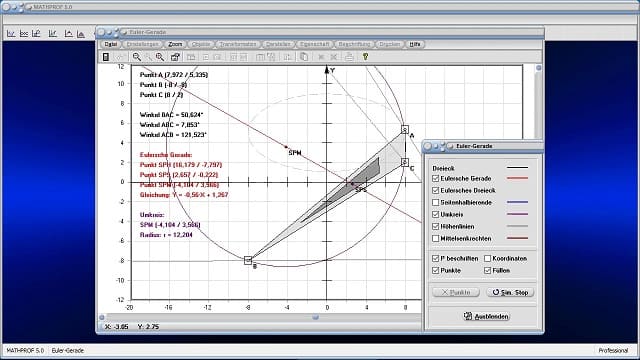Enable the Mittelsenkrechten checkbox
640x360 pixels.
pyautogui.click(x=436, y=238)
